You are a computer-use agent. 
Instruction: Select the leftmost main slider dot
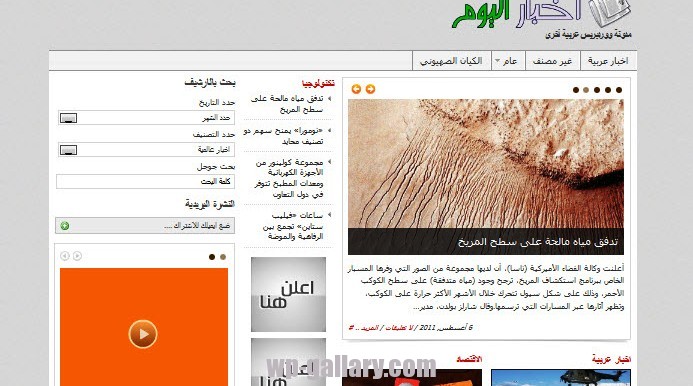[575, 90]
